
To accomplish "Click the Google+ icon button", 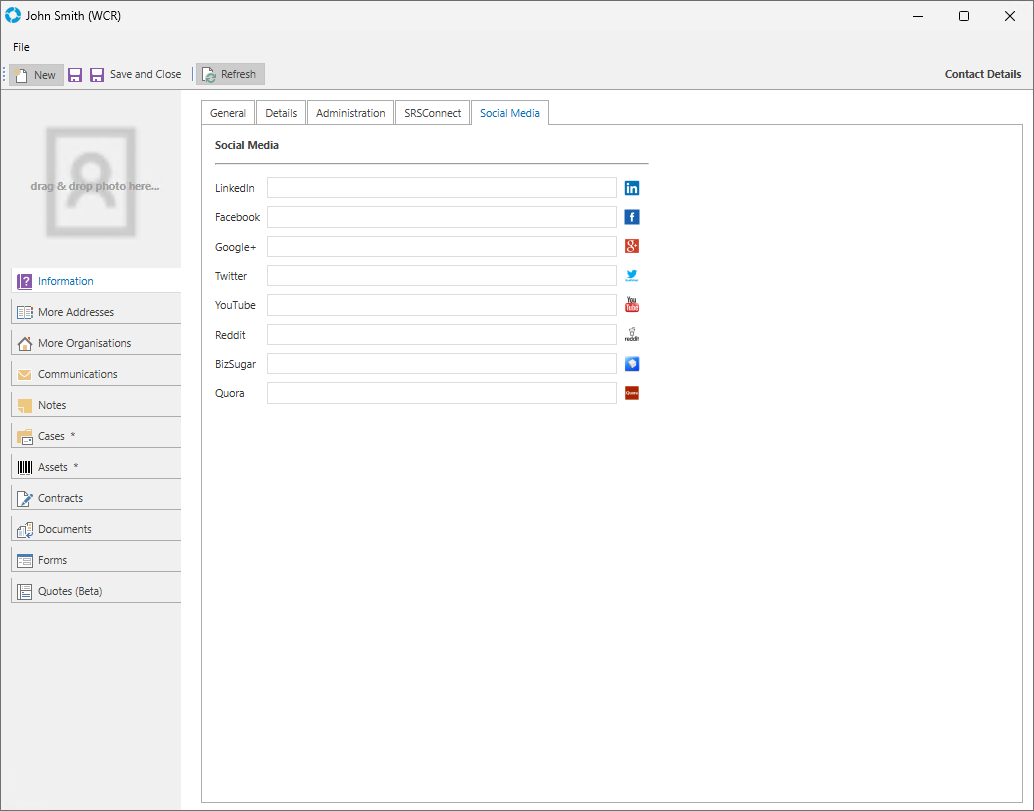I will 631,246.
